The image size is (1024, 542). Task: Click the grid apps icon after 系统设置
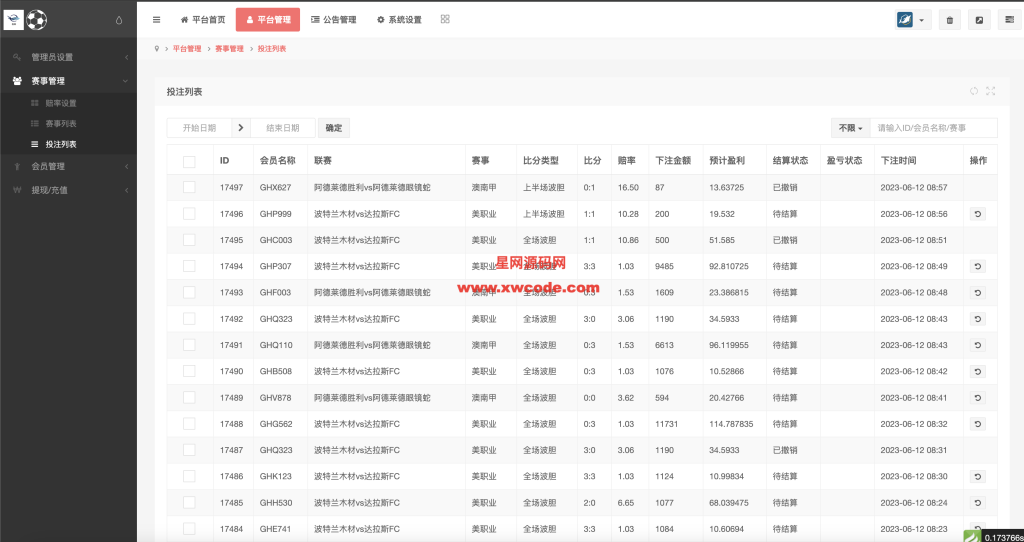[x=445, y=19]
